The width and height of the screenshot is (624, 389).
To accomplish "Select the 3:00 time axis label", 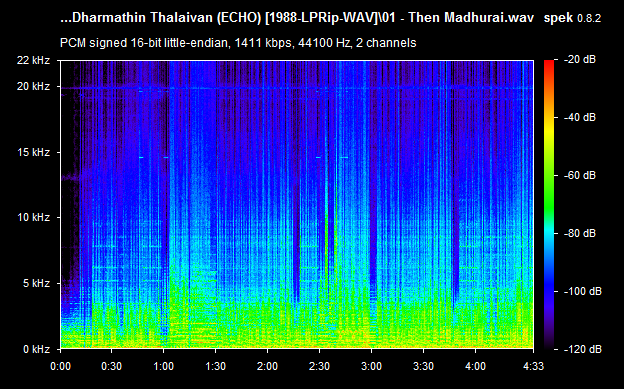I will tap(371, 366).
